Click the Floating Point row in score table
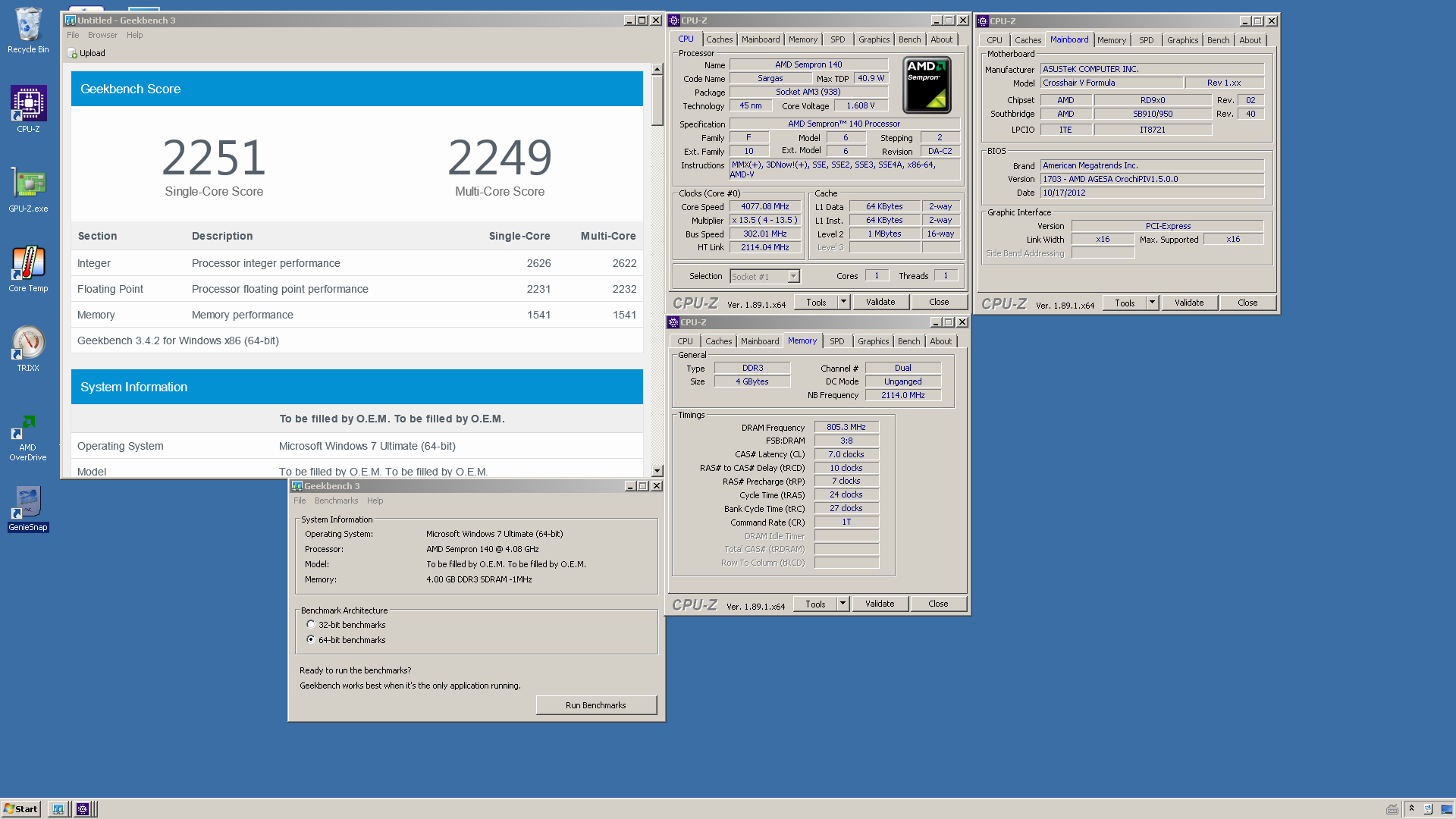1456x819 pixels. click(x=357, y=289)
